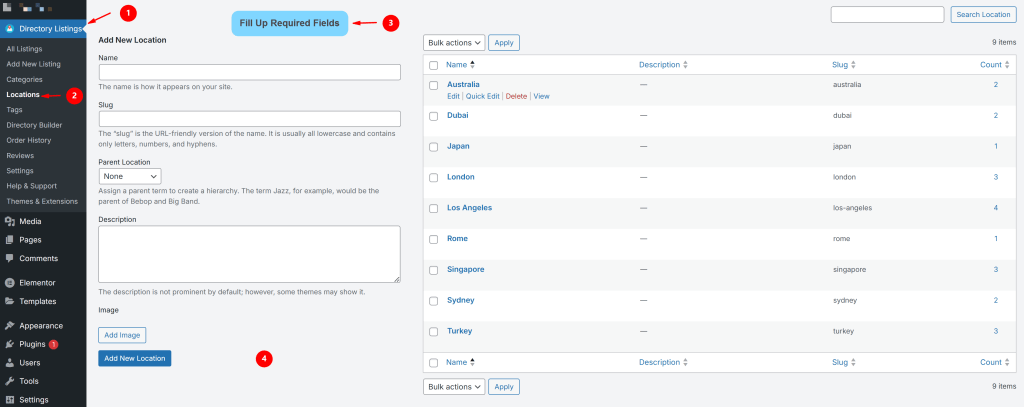The width and height of the screenshot is (1024, 407).
Task: Click the Name input field
Action: [249, 72]
